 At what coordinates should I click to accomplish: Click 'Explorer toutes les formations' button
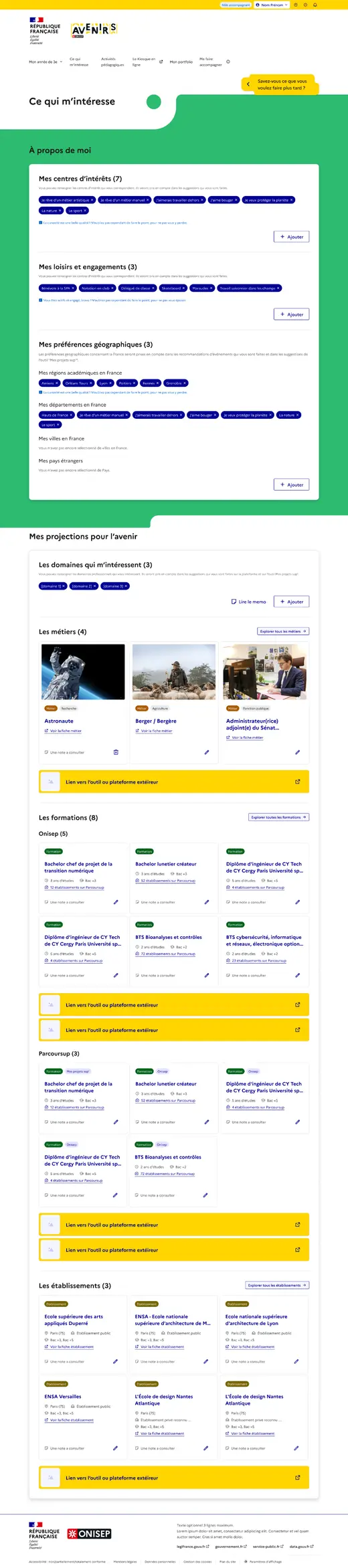[279, 817]
